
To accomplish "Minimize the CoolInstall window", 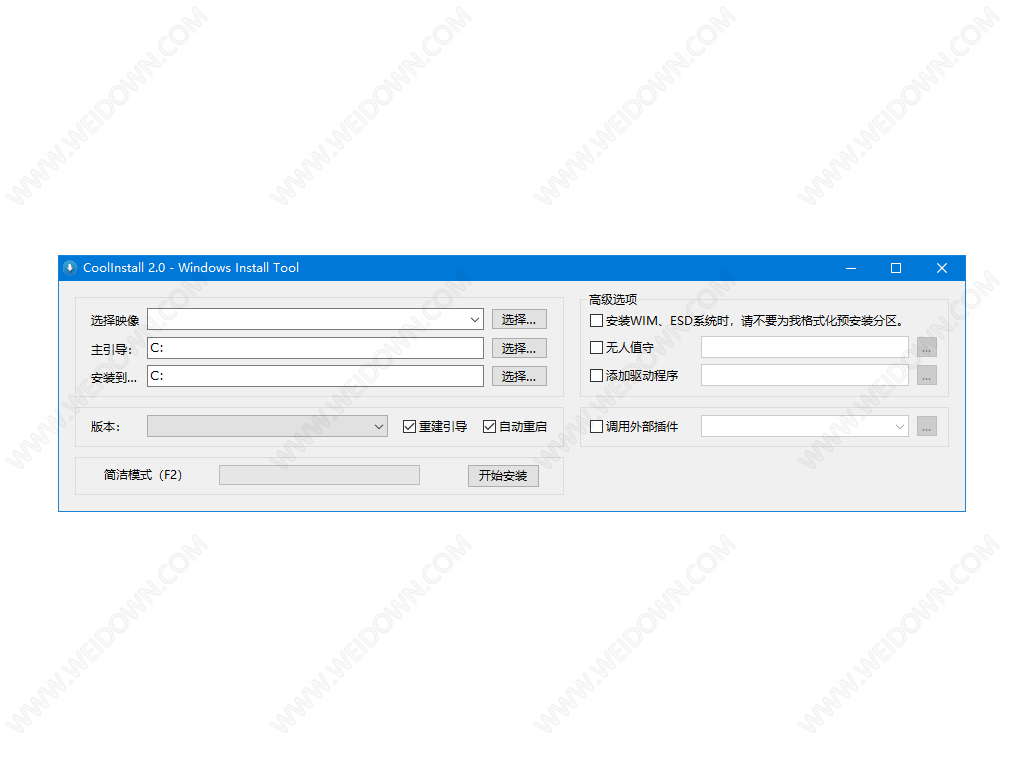I will [851, 268].
